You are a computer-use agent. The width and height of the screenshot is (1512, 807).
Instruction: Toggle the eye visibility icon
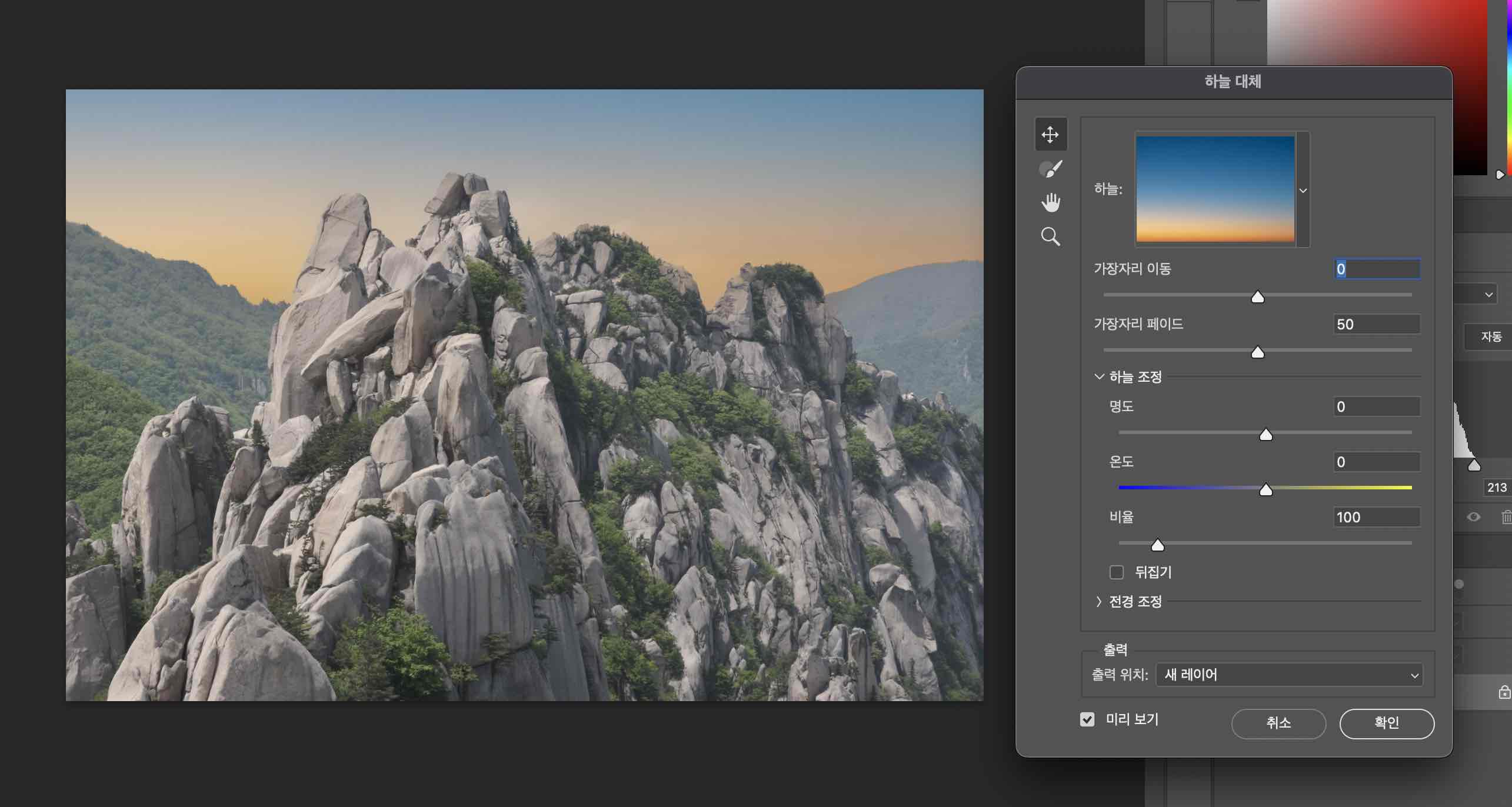pyautogui.click(x=1473, y=517)
